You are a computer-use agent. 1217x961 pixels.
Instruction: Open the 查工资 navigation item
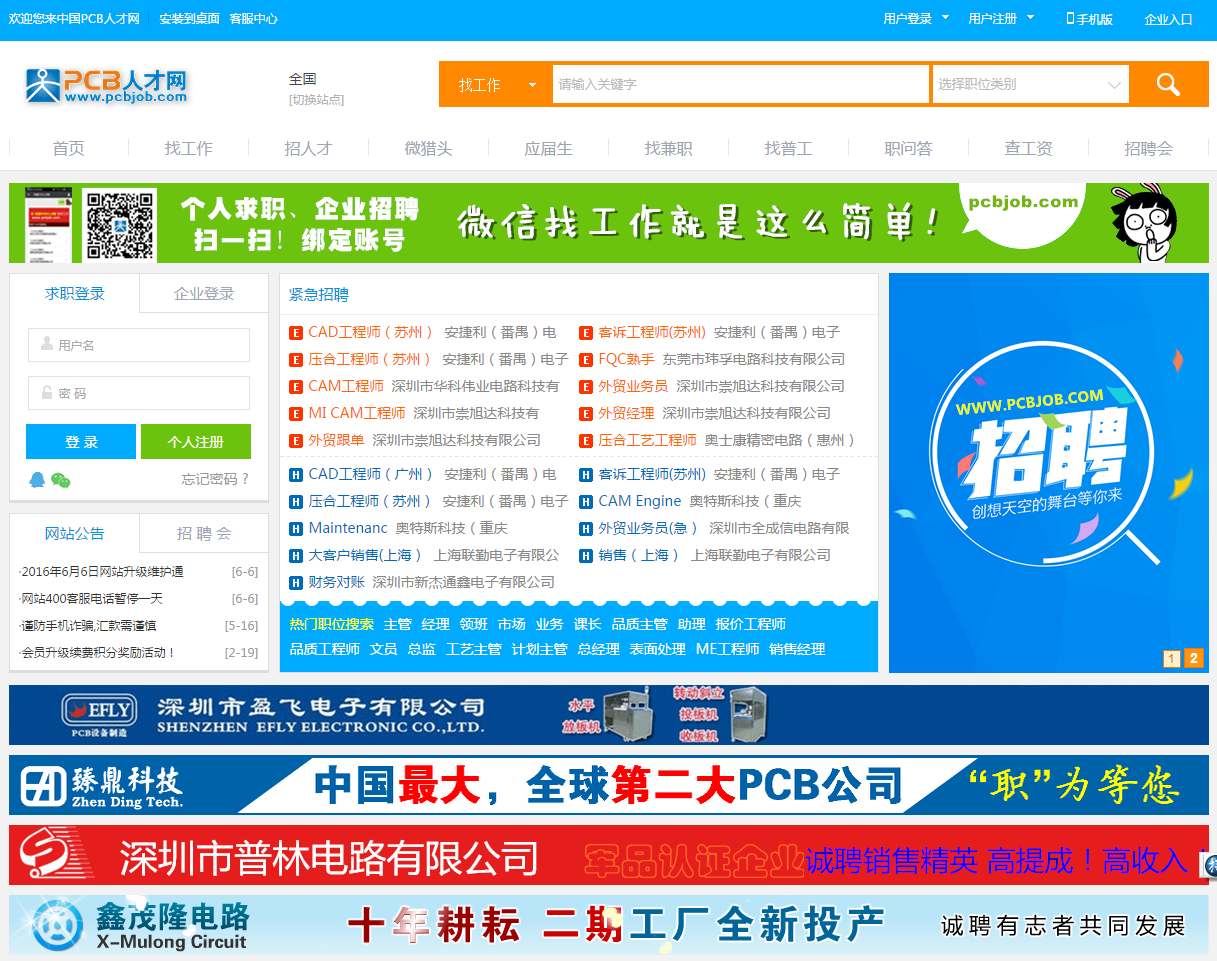[1028, 149]
